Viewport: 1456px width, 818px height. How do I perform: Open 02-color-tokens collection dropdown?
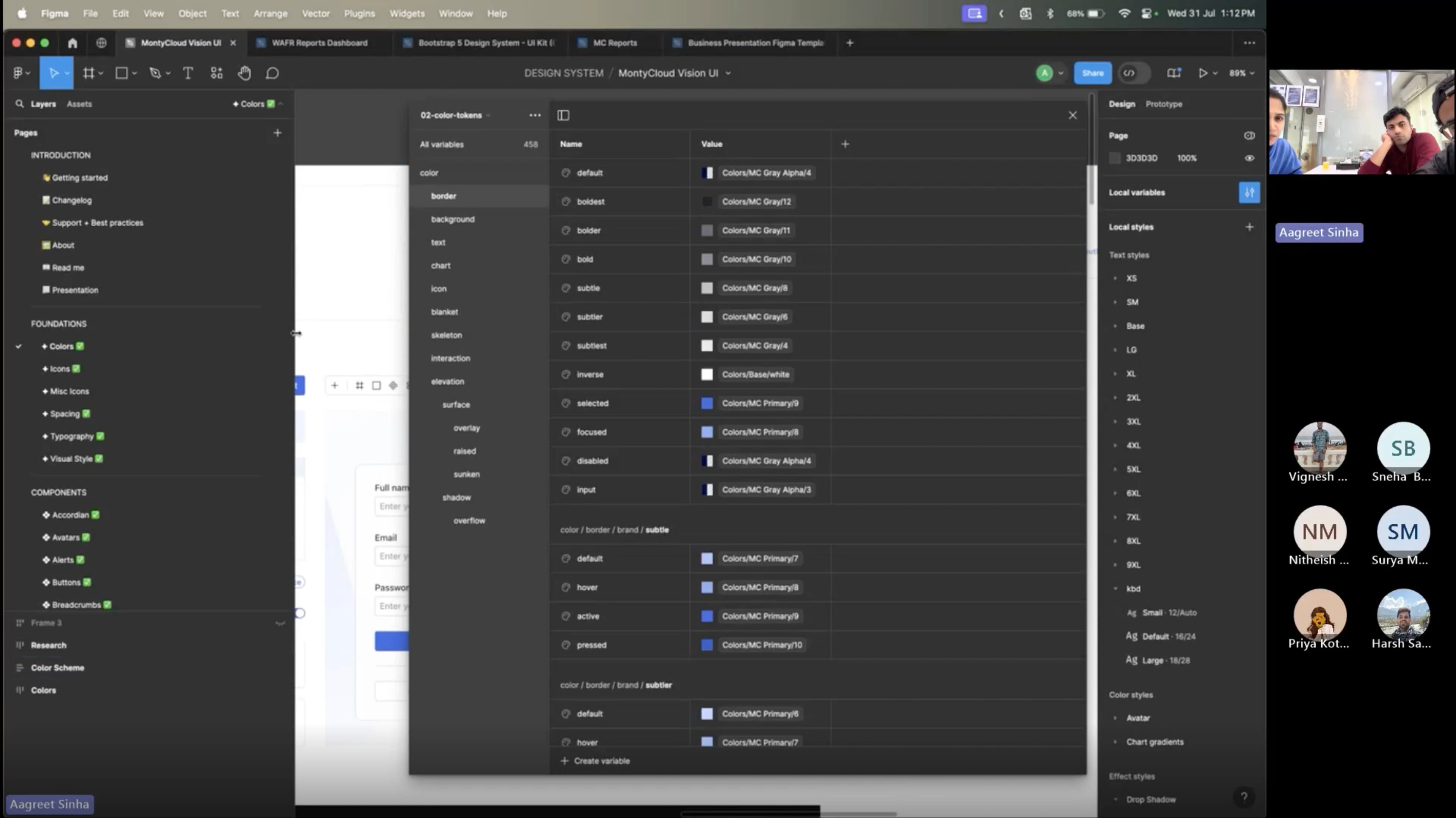pyautogui.click(x=455, y=115)
